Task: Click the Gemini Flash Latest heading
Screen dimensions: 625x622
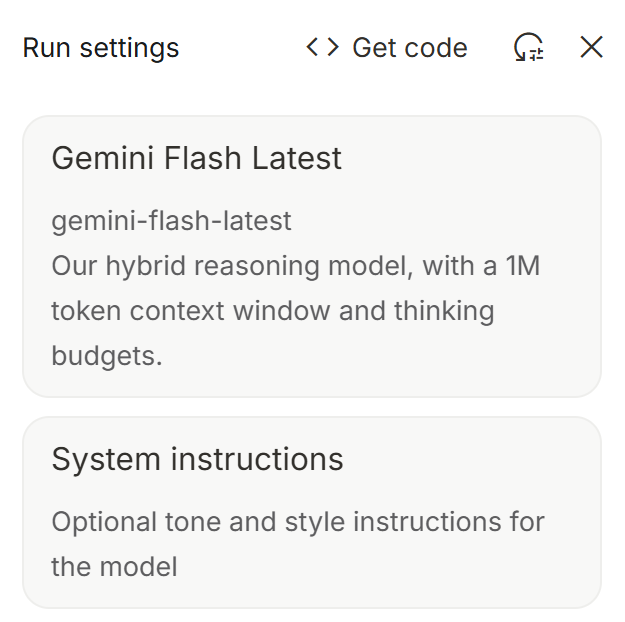Action: [196, 158]
